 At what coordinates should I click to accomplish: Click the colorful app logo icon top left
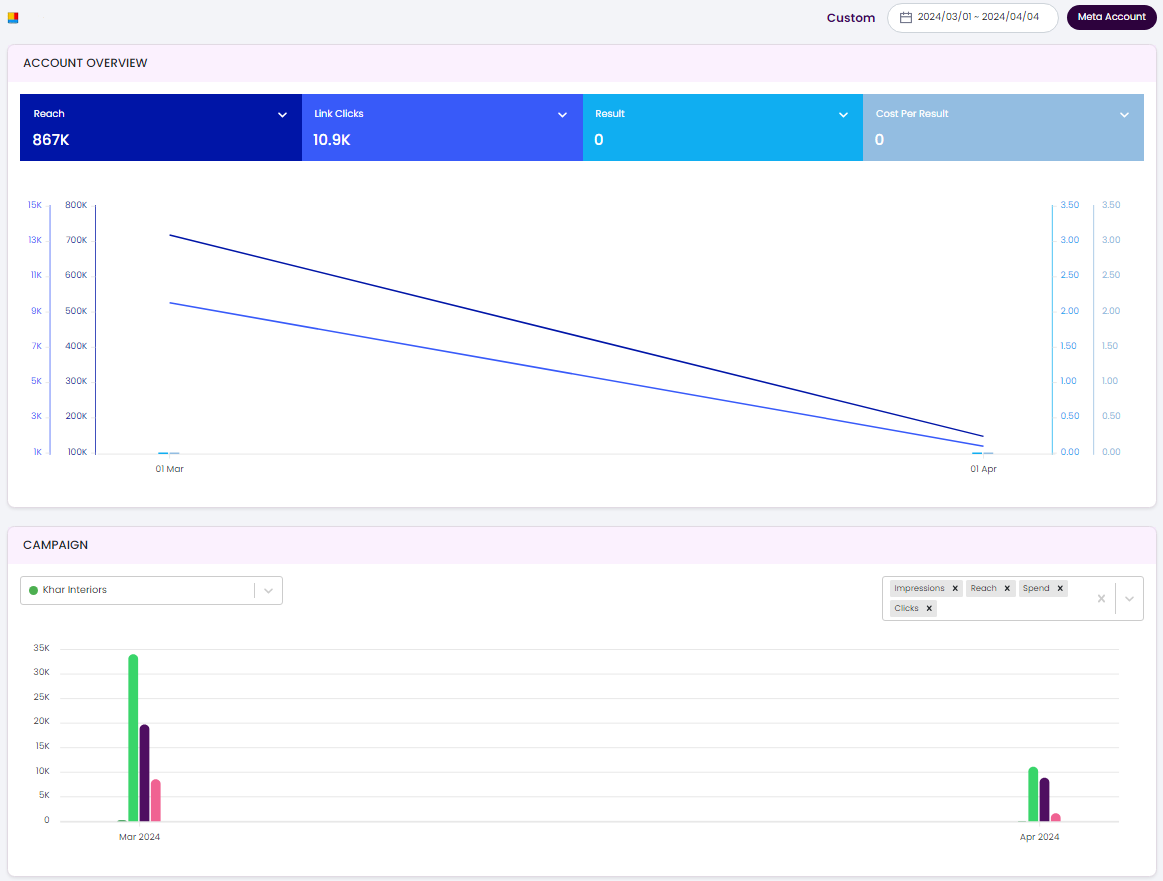[13, 17]
